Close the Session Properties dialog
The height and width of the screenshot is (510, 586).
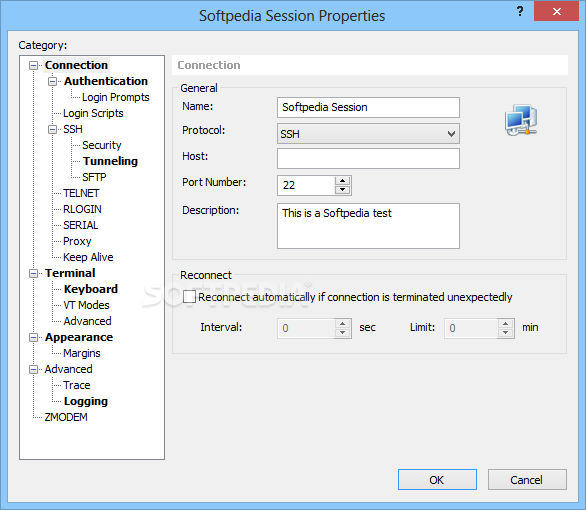pos(556,11)
